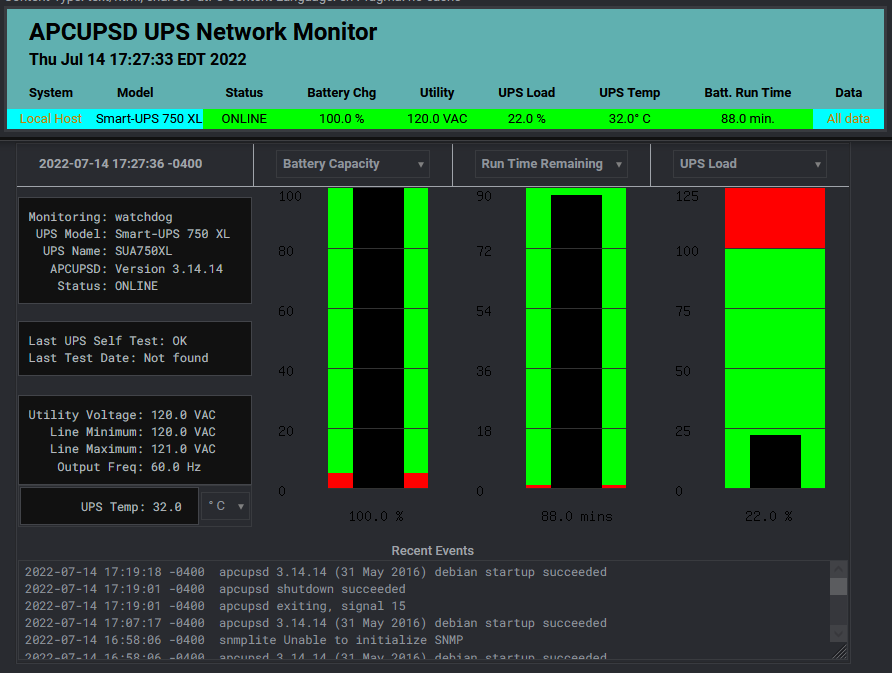Click the 17:07:17 startup succeeded event
The width and height of the screenshot is (892, 673).
click(x=316, y=623)
